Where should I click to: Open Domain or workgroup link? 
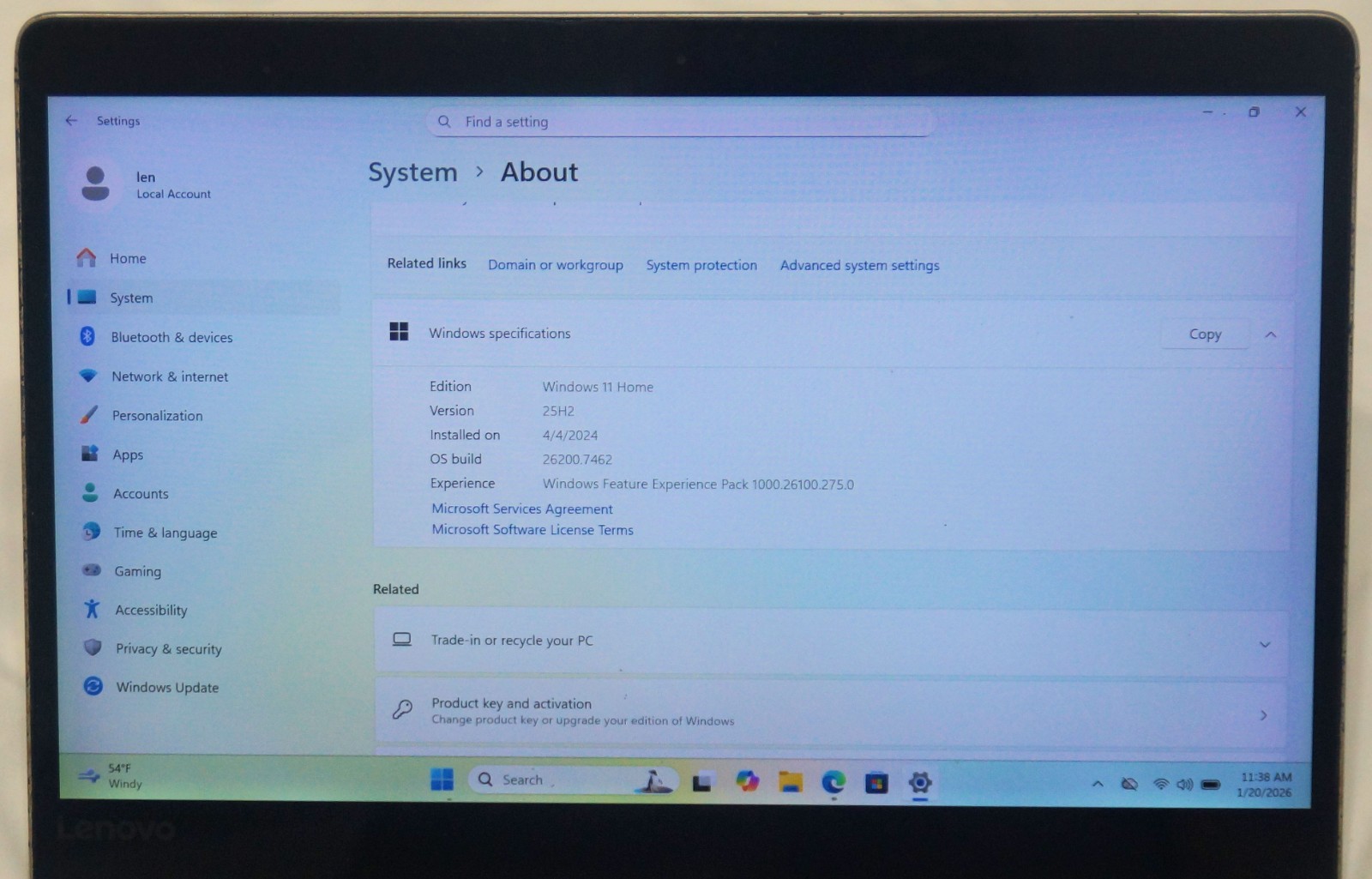556,265
